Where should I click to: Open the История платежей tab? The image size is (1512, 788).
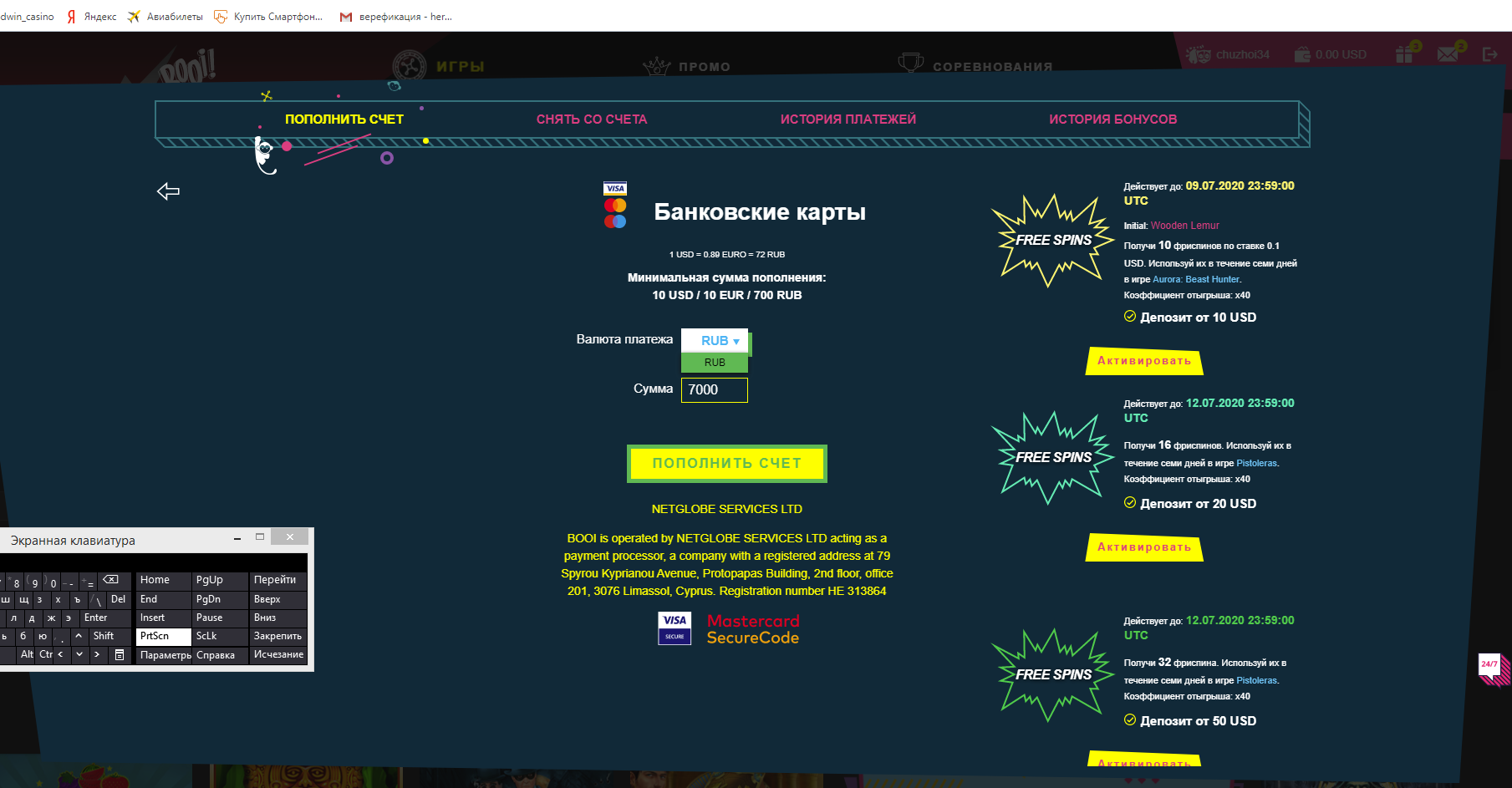pos(848,119)
